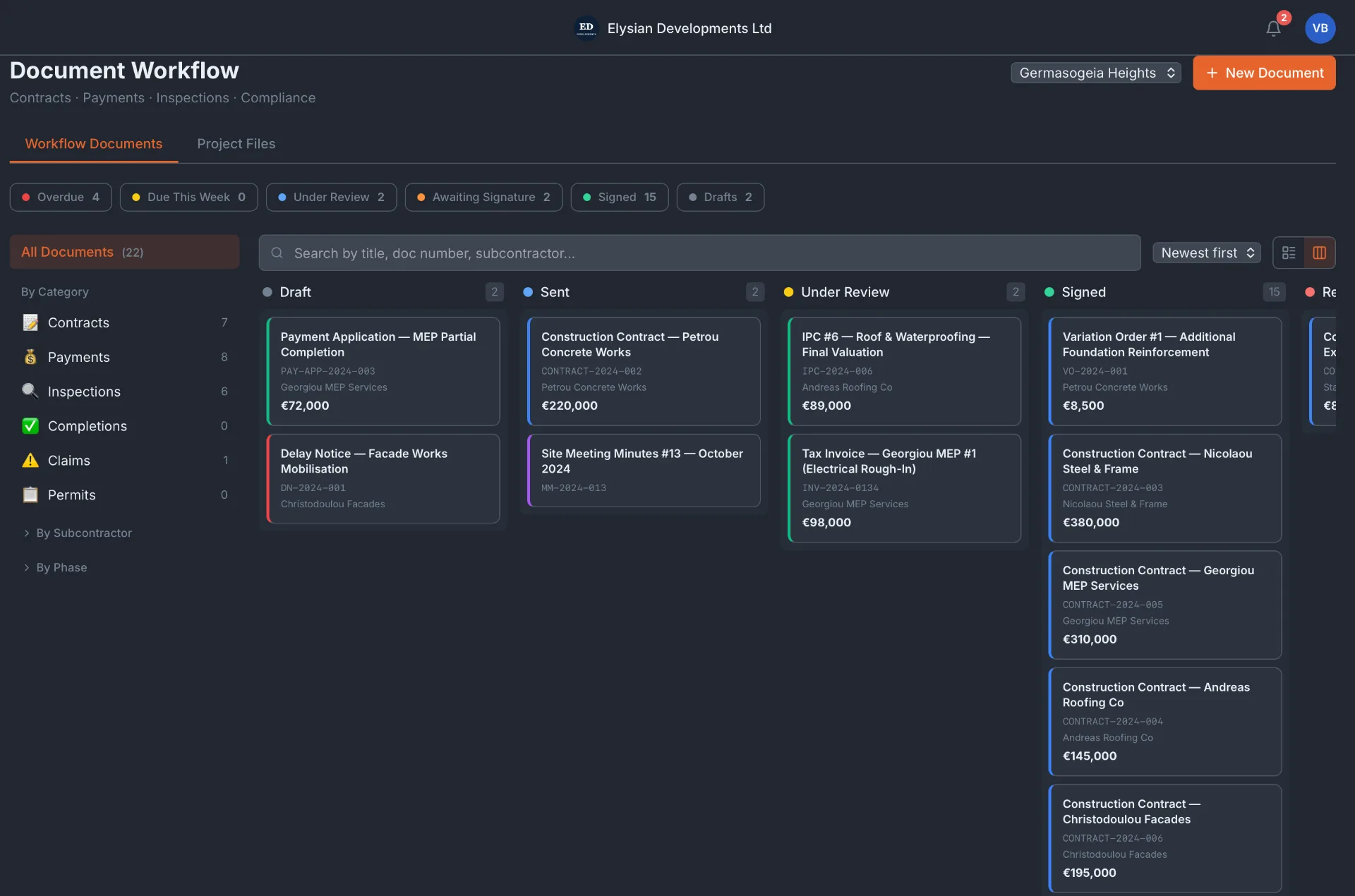Toggle the Signed filter chip
The image size is (1355, 896).
tap(619, 197)
